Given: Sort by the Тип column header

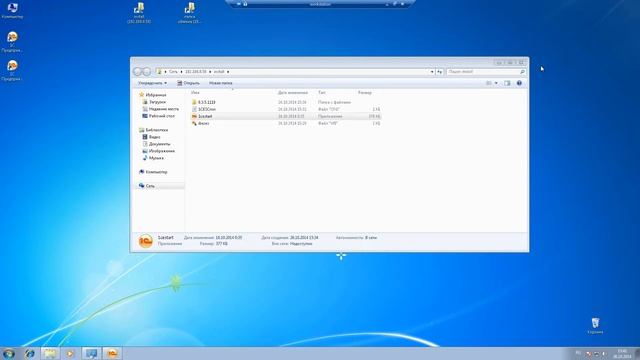Looking at the screenshot, I should [322, 93].
